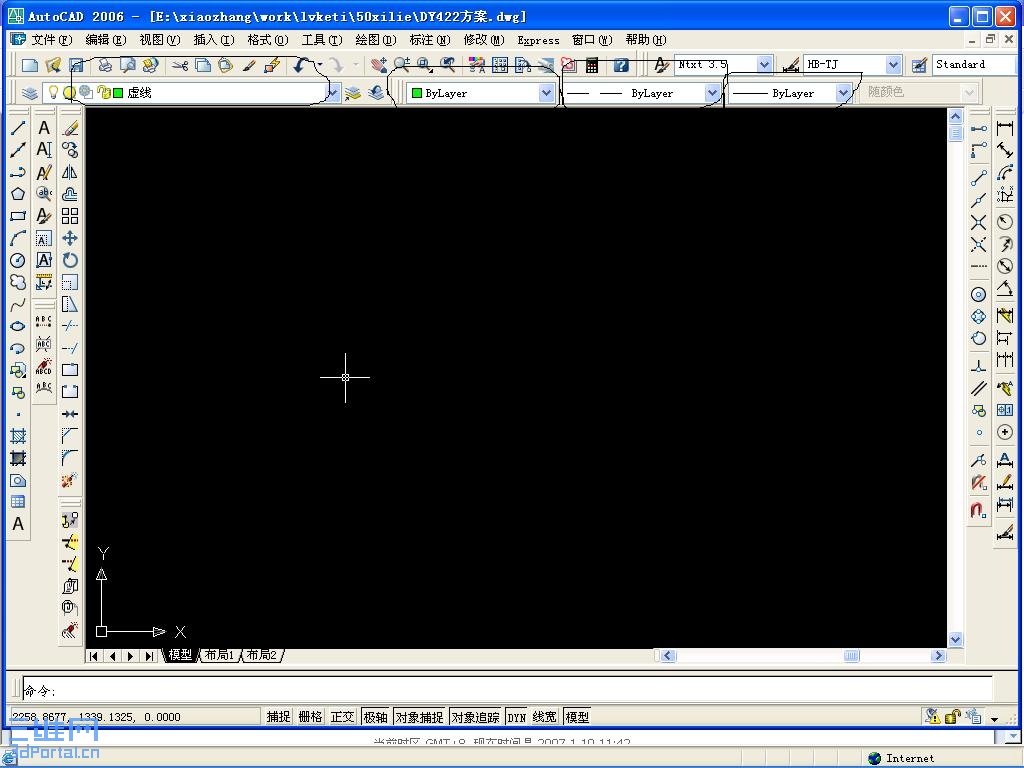This screenshot has height=768, width=1024.
Task: Select the Arc draw tool
Action: click(18, 238)
